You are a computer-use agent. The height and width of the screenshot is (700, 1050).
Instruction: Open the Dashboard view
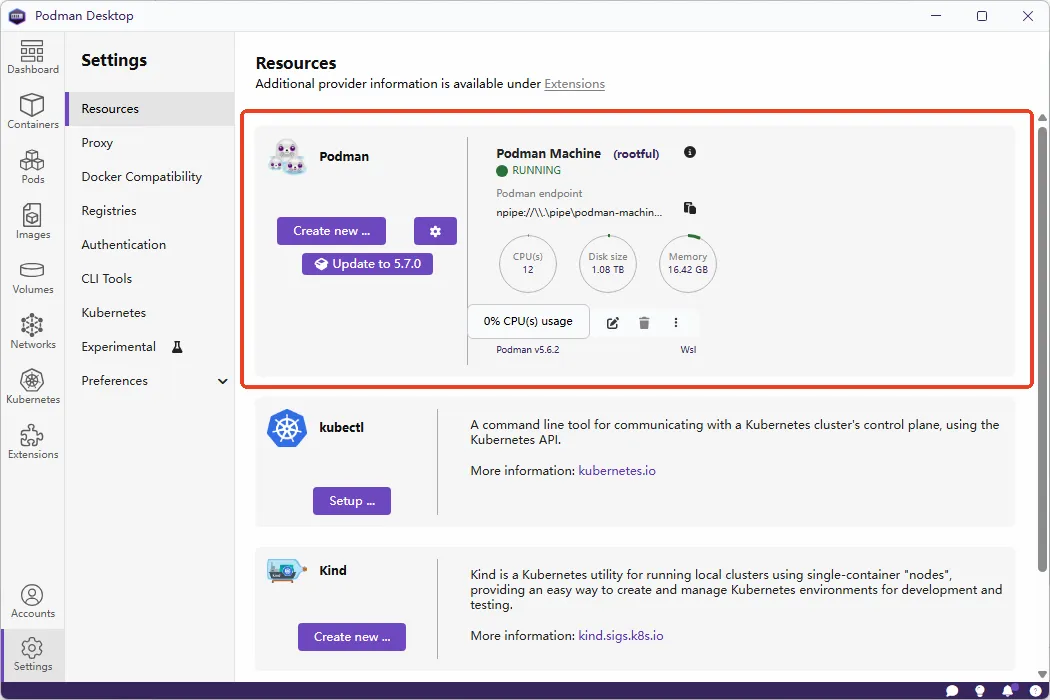pyautogui.click(x=32, y=57)
